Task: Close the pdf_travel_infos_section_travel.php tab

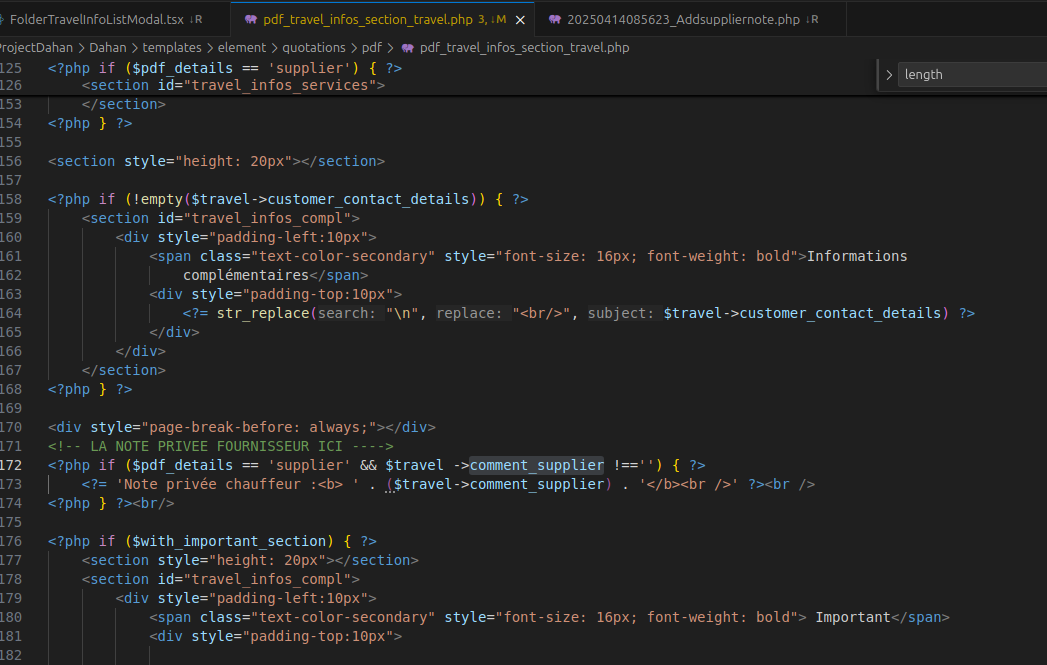Action: tap(520, 19)
